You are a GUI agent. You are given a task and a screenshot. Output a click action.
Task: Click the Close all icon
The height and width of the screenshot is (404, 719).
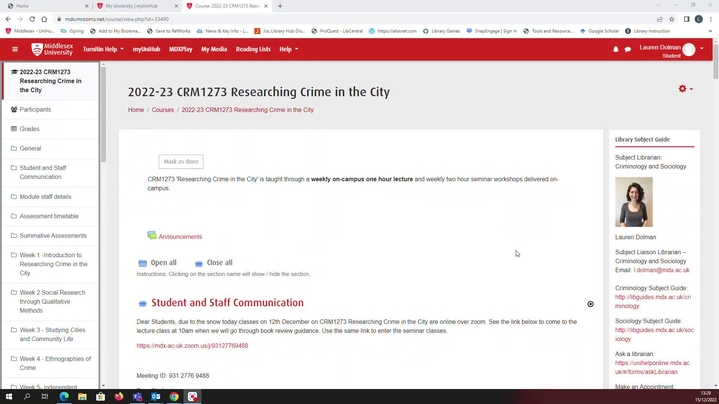click(x=199, y=263)
